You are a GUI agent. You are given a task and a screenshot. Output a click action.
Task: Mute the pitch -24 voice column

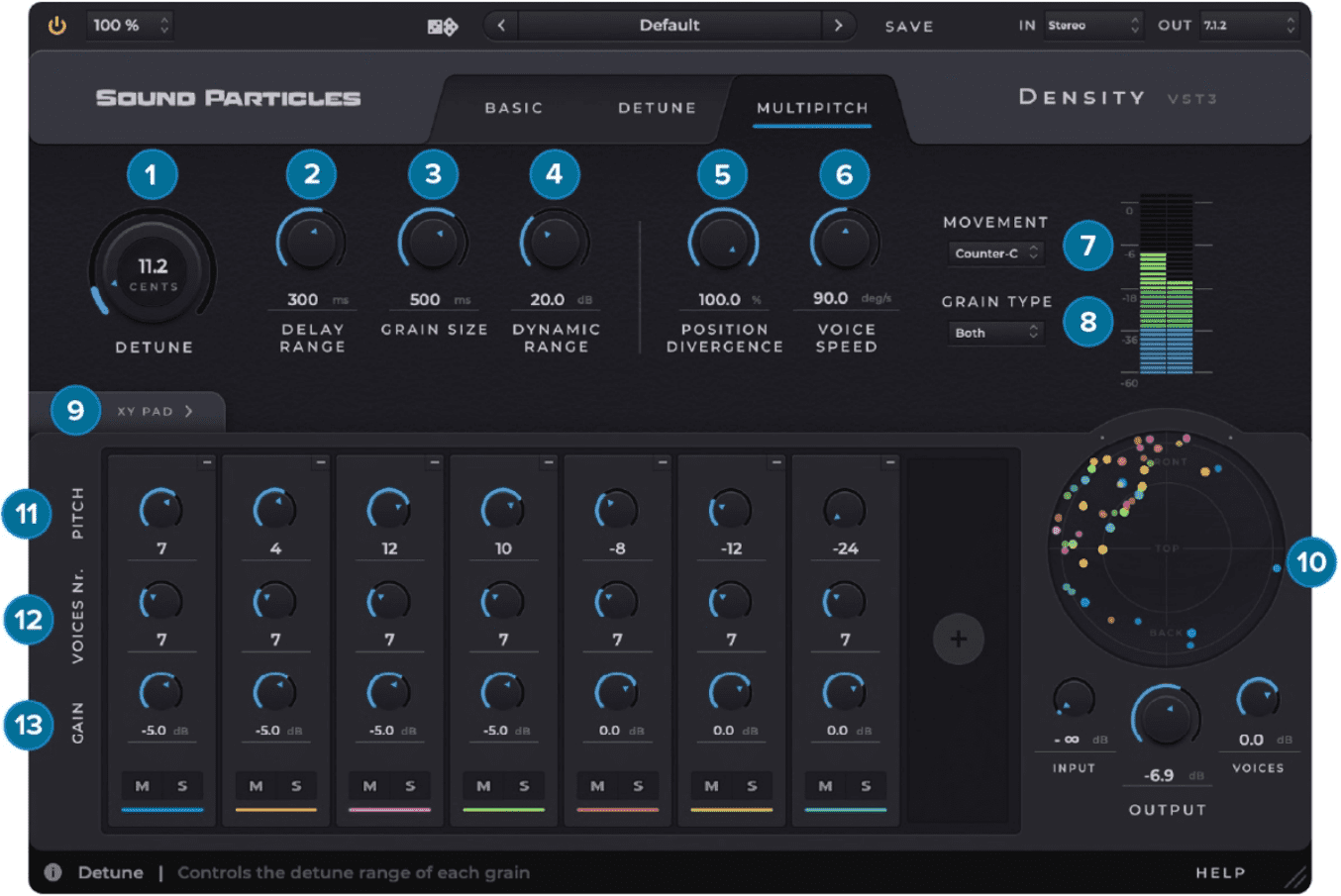(x=826, y=786)
